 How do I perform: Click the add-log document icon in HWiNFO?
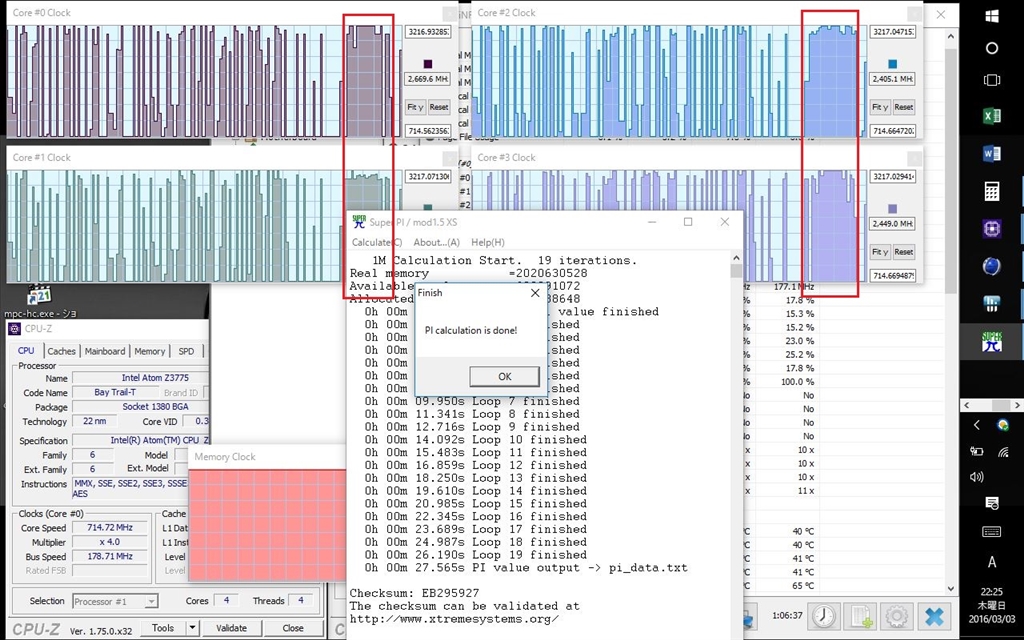[860, 616]
